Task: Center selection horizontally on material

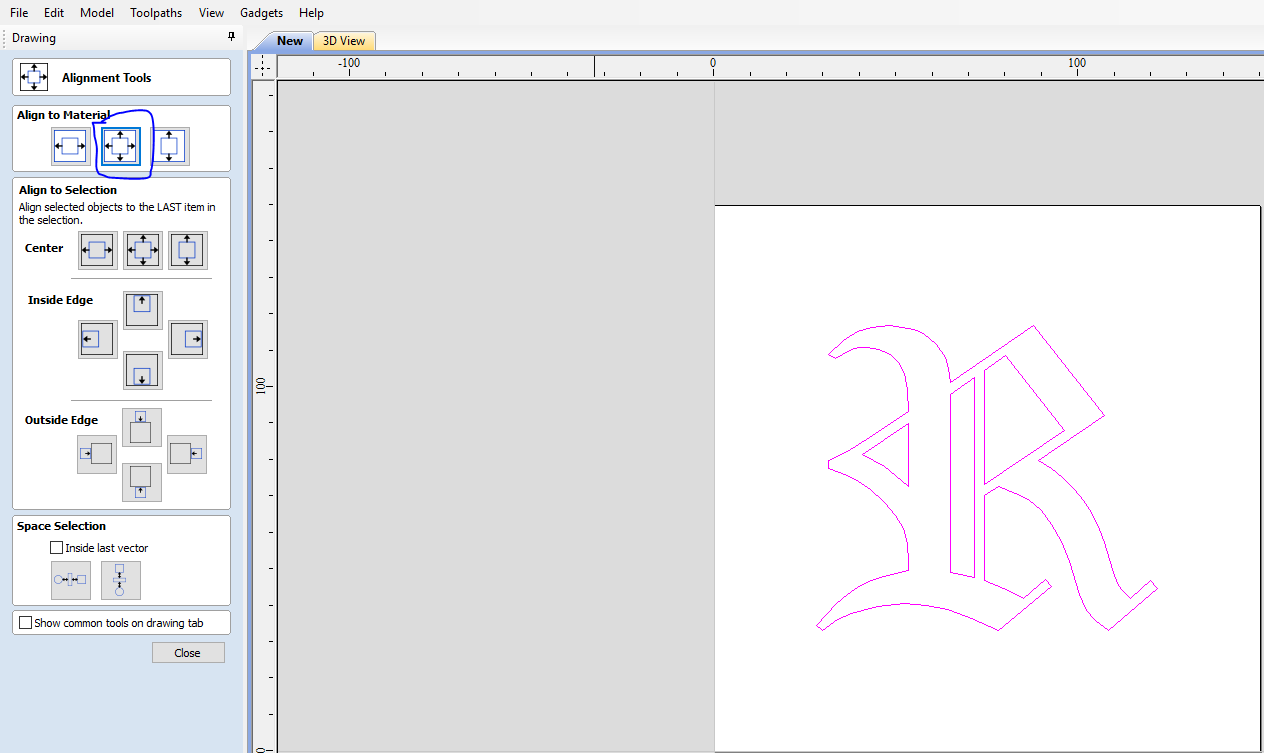Action: pyautogui.click(x=68, y=145)
